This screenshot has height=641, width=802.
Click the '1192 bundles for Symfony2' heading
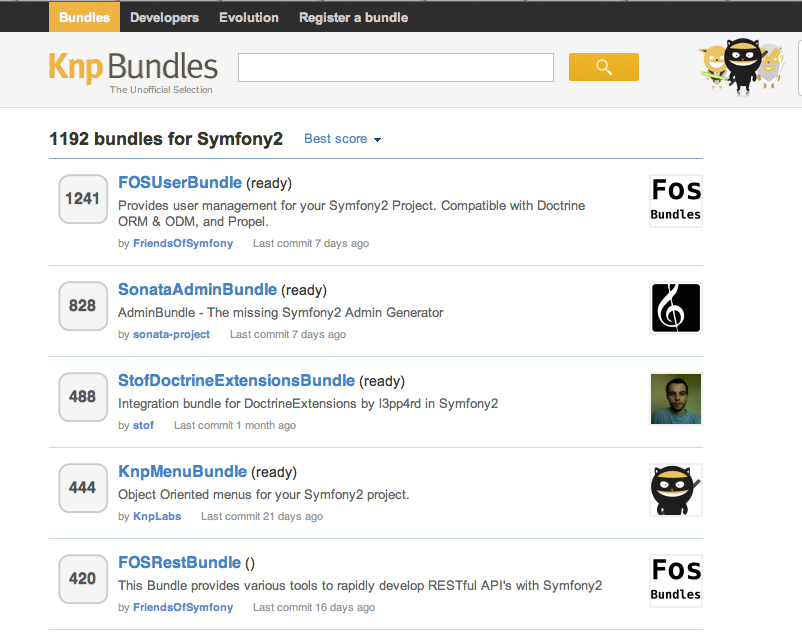pyautogui.click(x=166, y=139)
